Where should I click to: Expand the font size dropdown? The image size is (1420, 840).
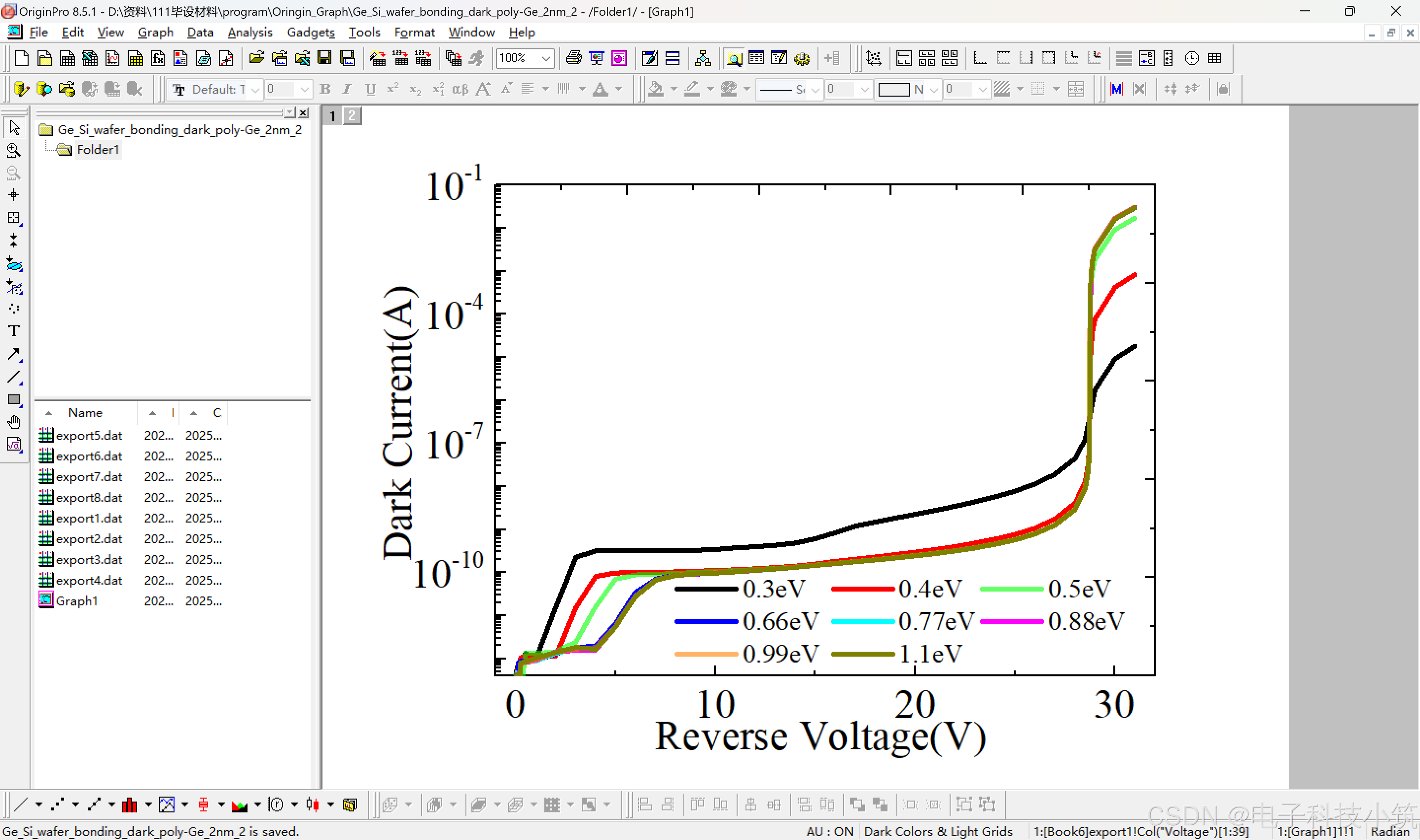[305, 89]
